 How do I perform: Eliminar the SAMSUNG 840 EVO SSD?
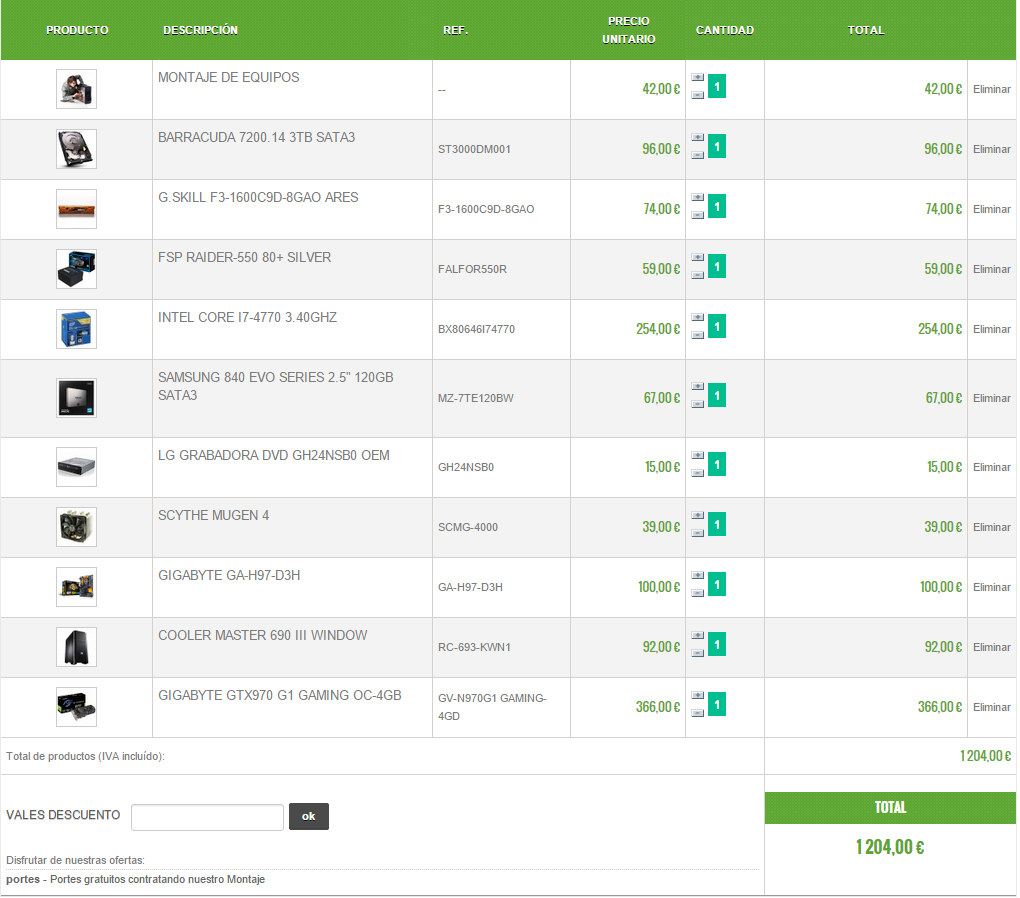pos(991,398)
